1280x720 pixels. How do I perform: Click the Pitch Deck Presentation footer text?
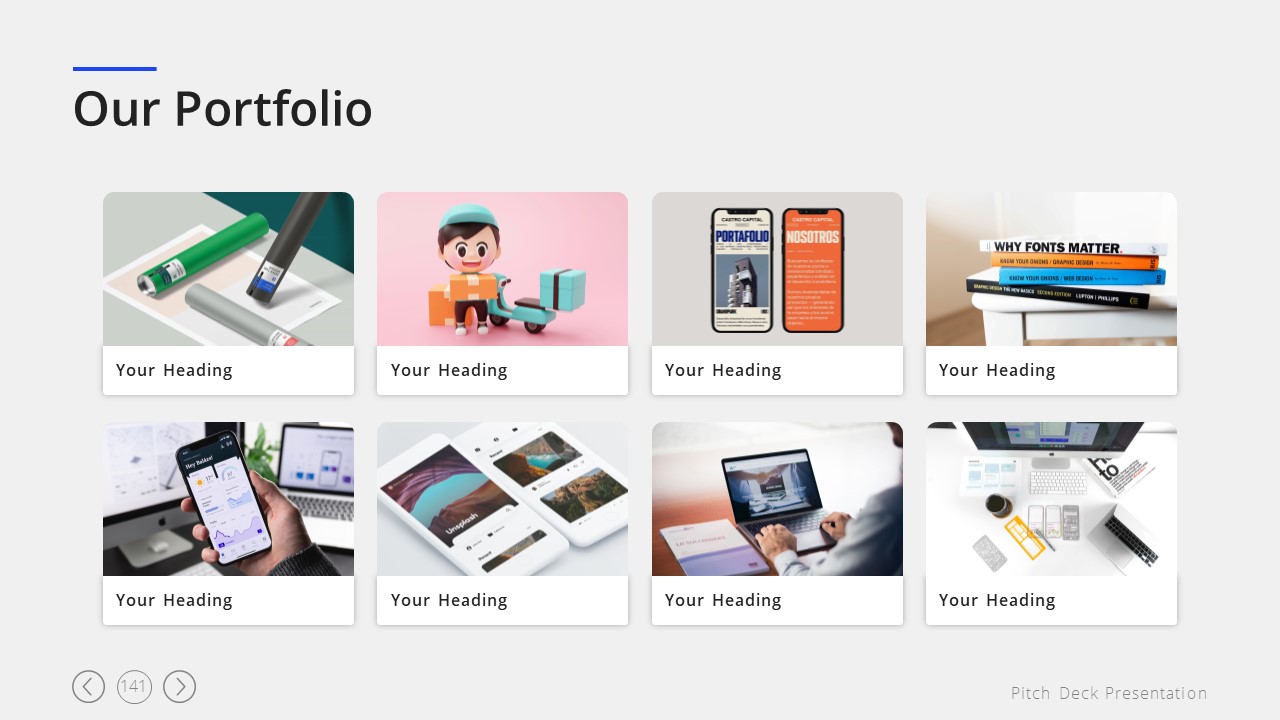pos(1109,693)
